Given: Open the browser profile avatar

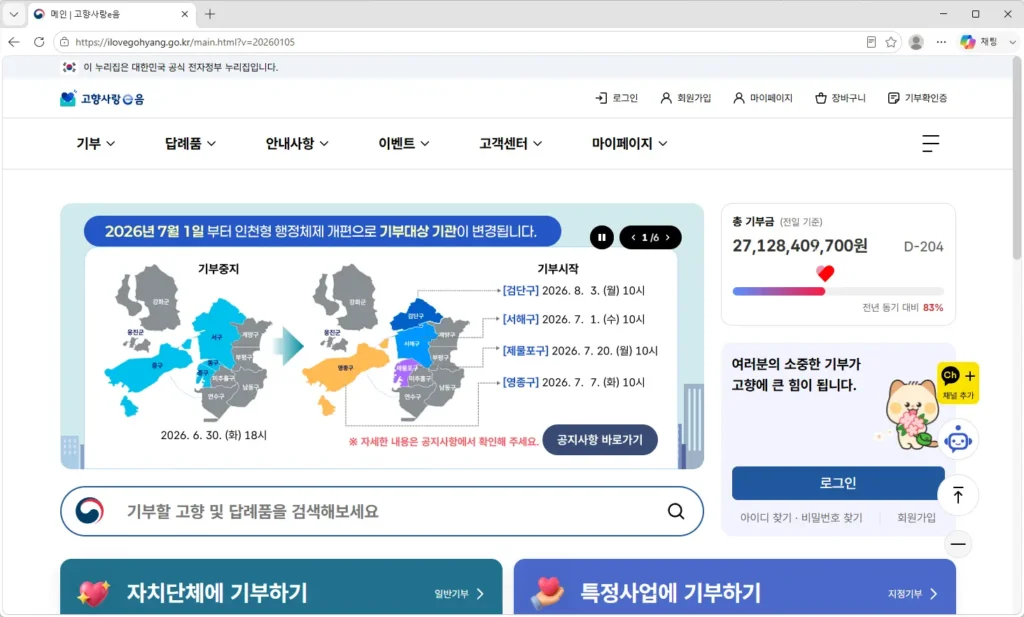Looking at the screenshot, I should pyautogui.click(x=916, y=42).
